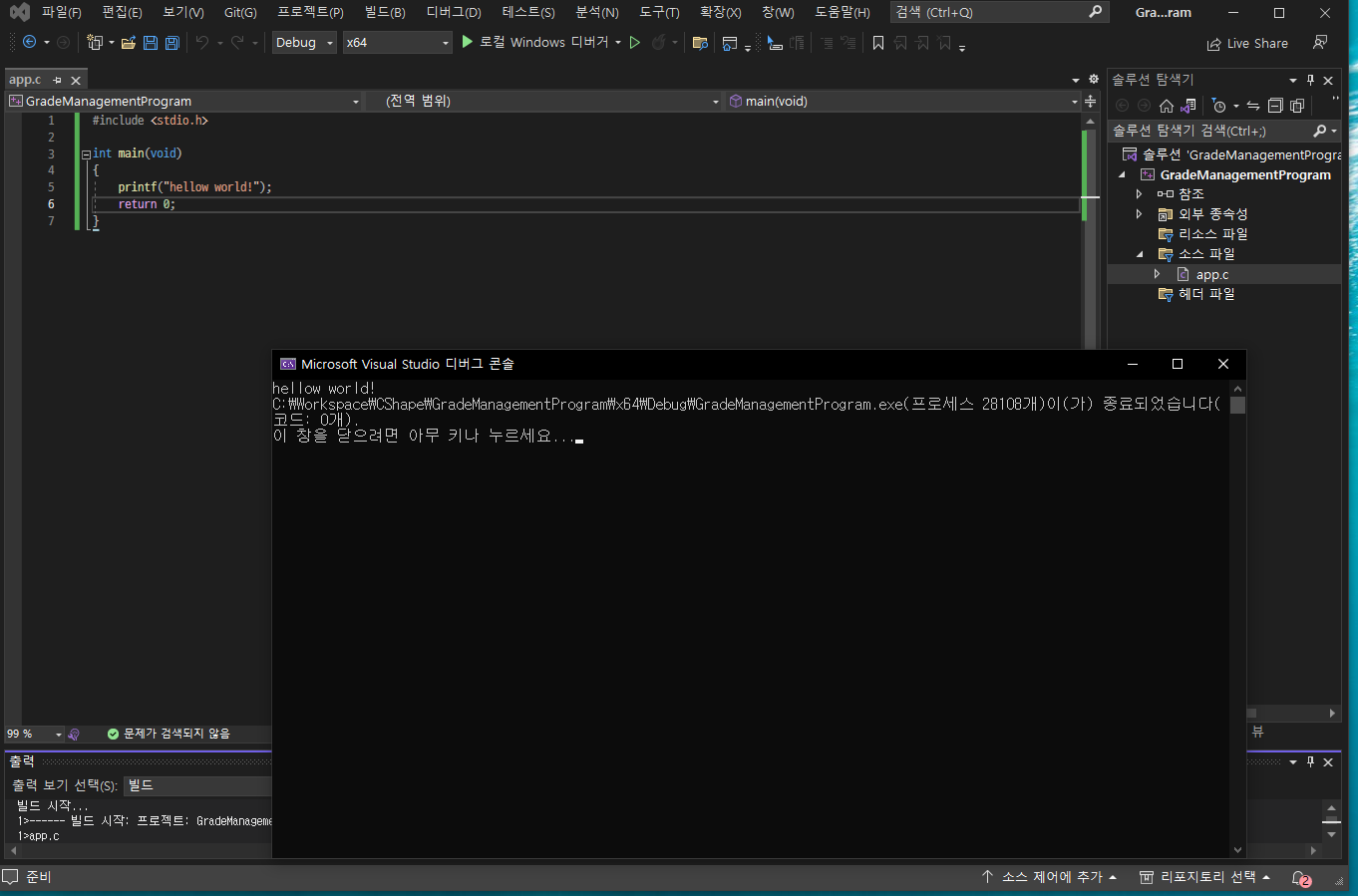Collapse main function with its outlining box
Image resolution: width=1358 pixels, height=896 pixels.
pos(86,154)
